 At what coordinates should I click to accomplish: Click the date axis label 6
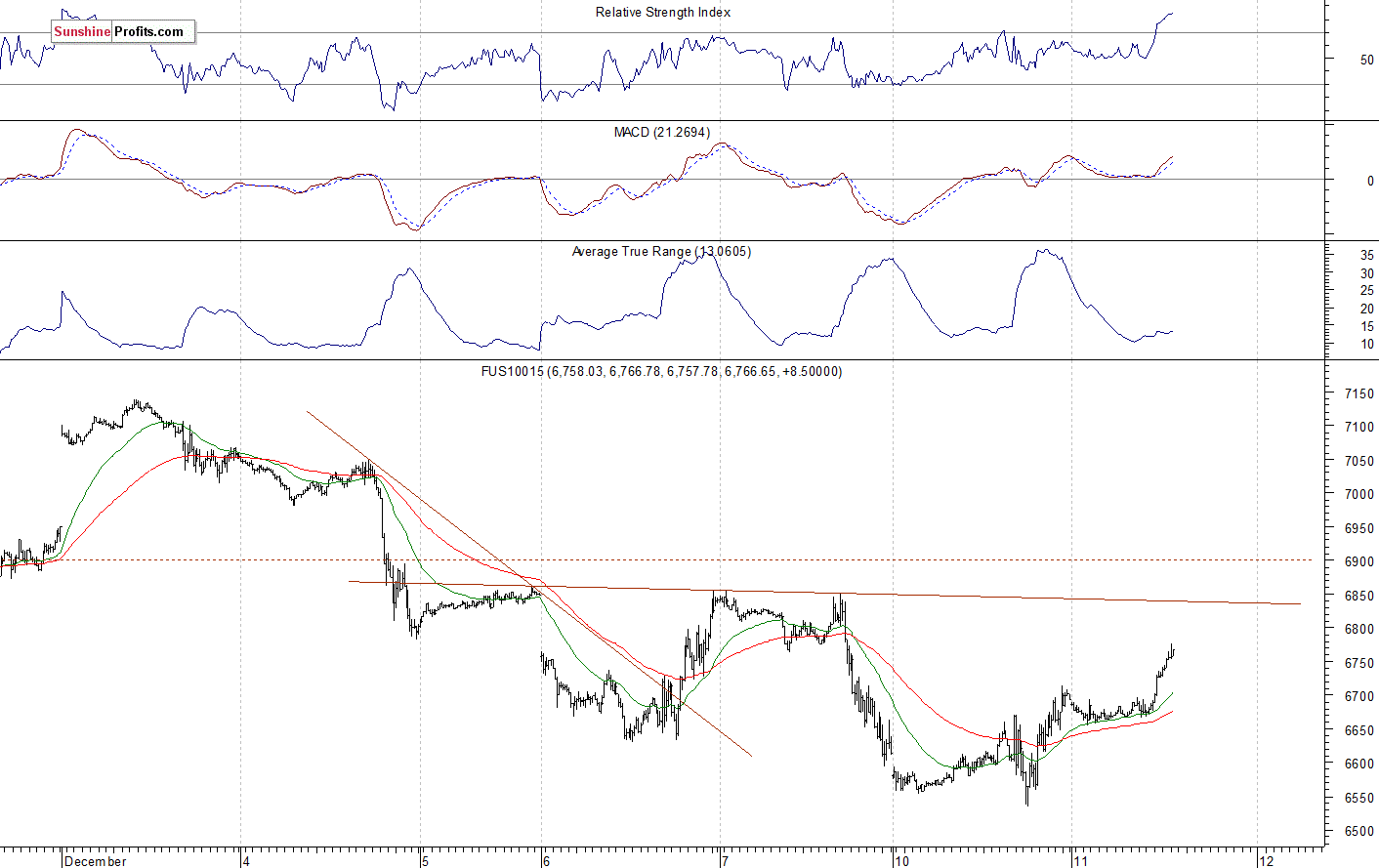pos(547,861)
